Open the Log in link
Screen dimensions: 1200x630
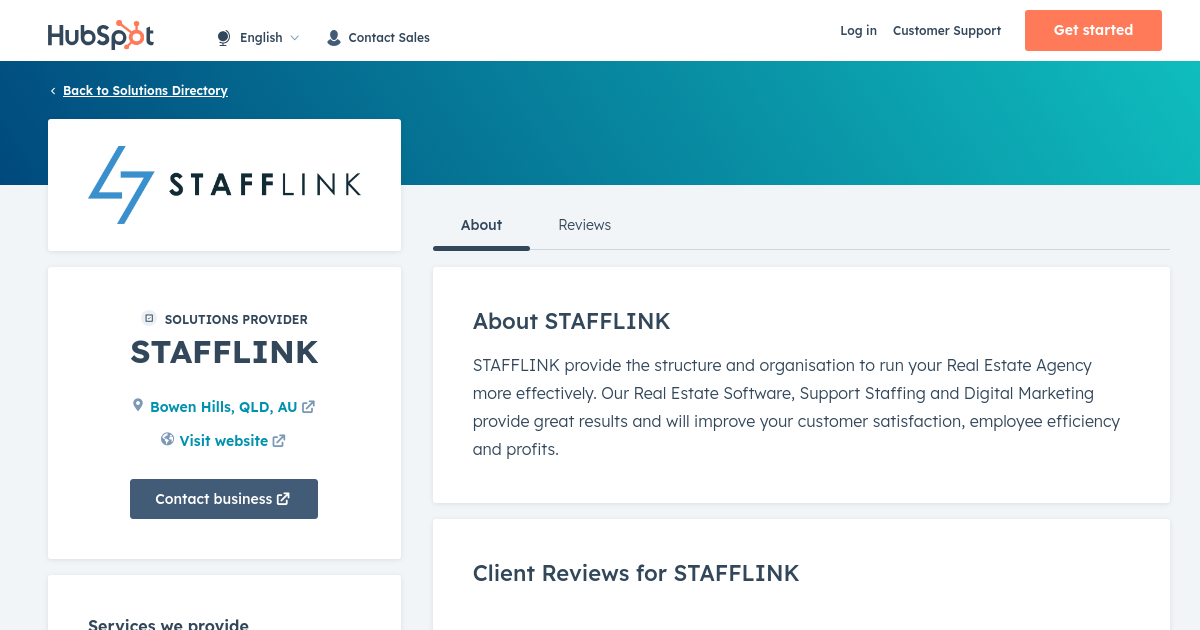coord(858,31)
